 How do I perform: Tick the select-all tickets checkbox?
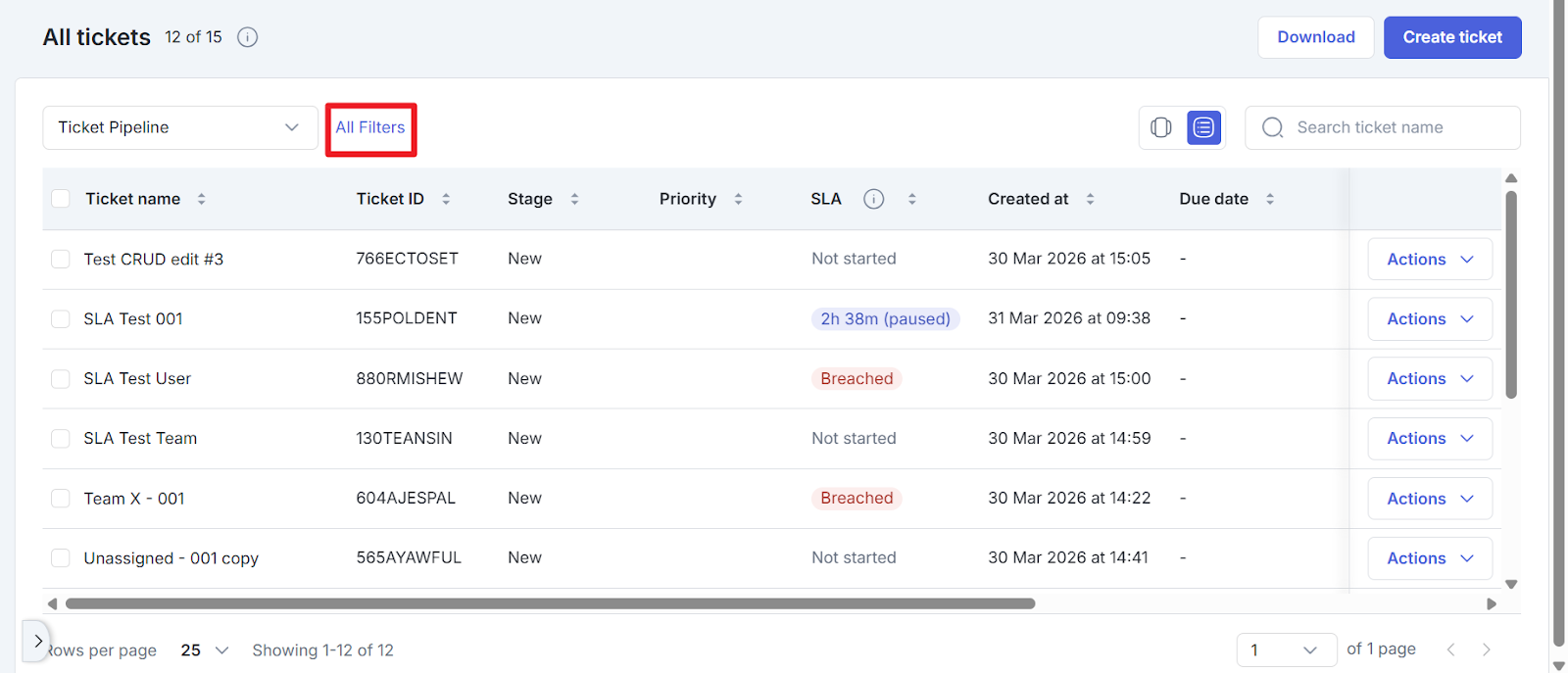61,199
